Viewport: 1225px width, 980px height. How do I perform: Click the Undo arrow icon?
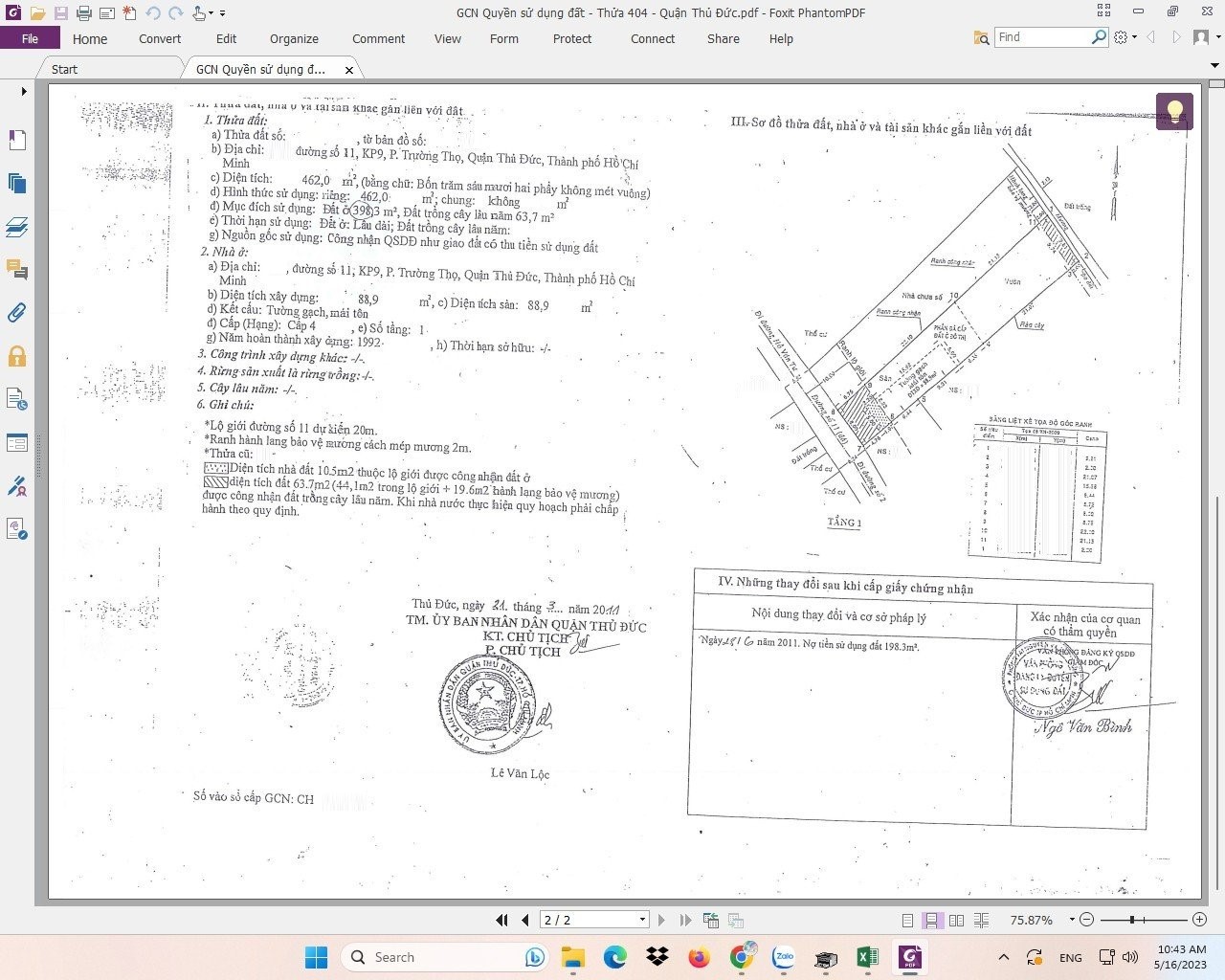tap(153, 13)
